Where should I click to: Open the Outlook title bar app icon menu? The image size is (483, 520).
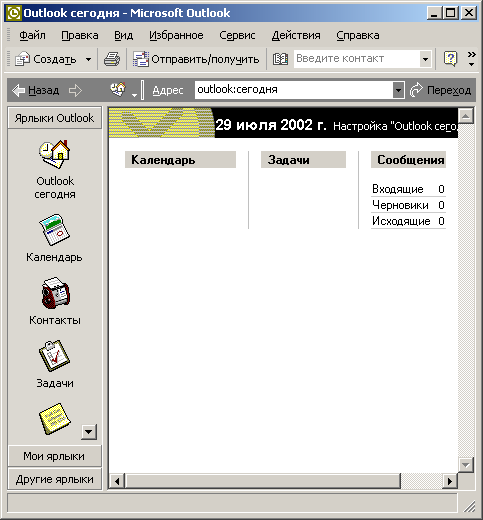coord(14,13)
